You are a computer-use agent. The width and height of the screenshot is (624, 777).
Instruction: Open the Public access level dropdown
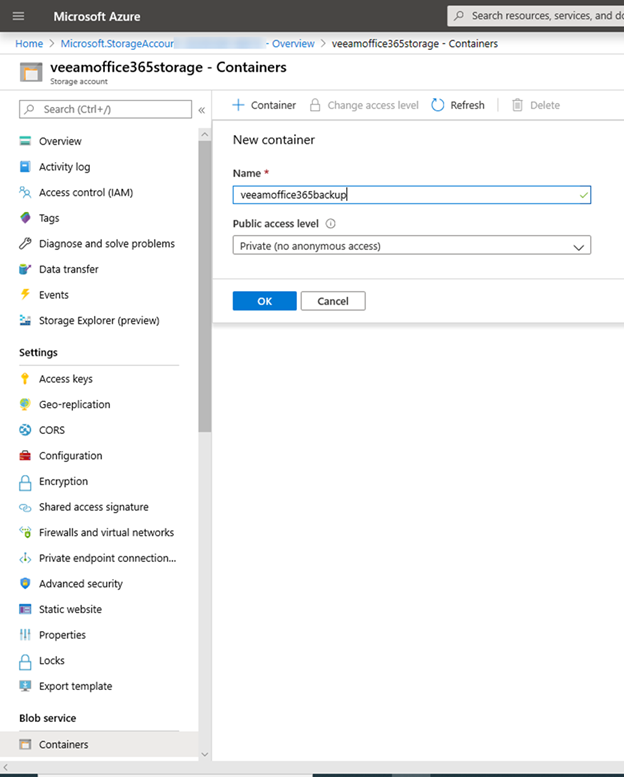[x=411, y=245]
